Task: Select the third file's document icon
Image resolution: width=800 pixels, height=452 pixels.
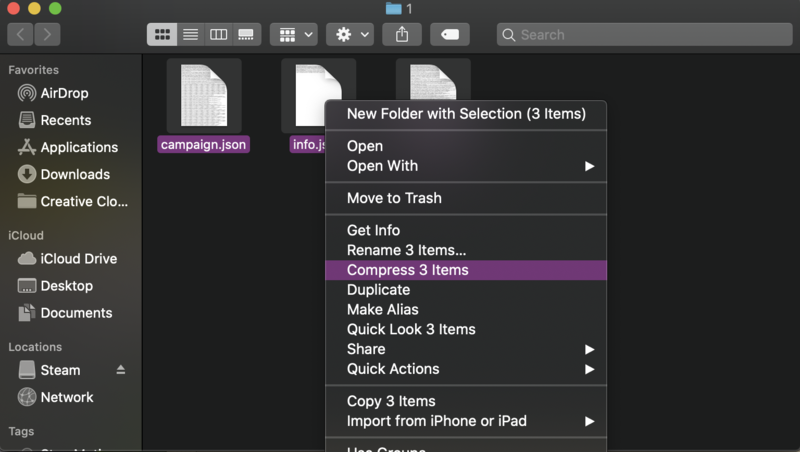Action: pos(433,82)
